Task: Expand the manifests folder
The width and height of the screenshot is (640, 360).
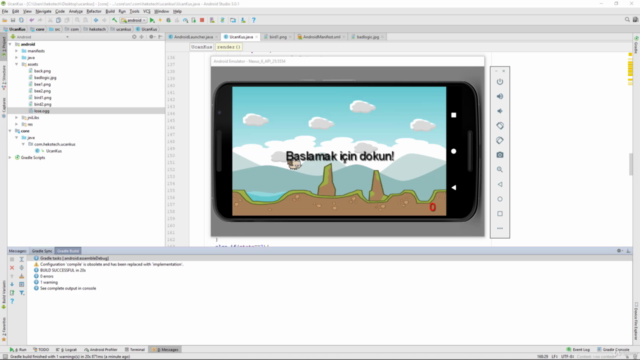Action: coord(17,51)
